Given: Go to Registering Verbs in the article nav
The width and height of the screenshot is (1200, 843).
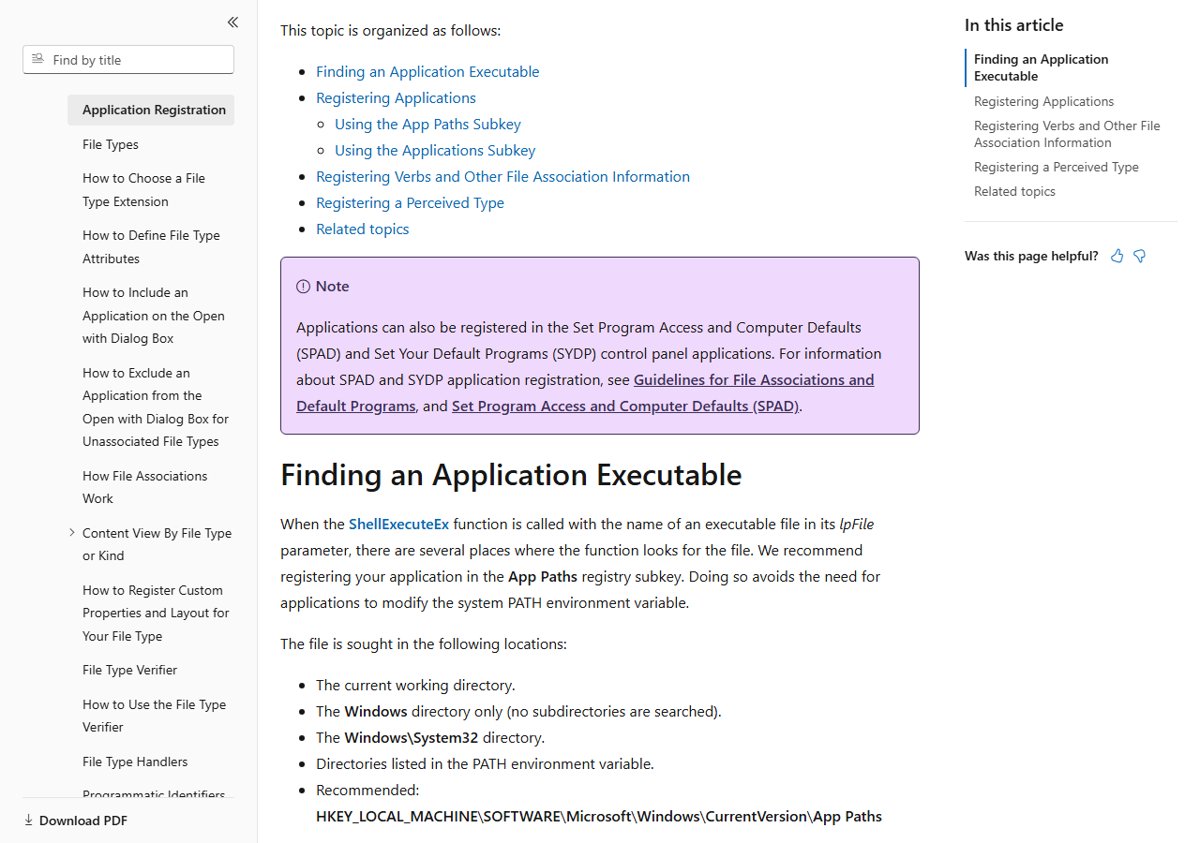Looking at the screenshot, I should [1067, 134].
